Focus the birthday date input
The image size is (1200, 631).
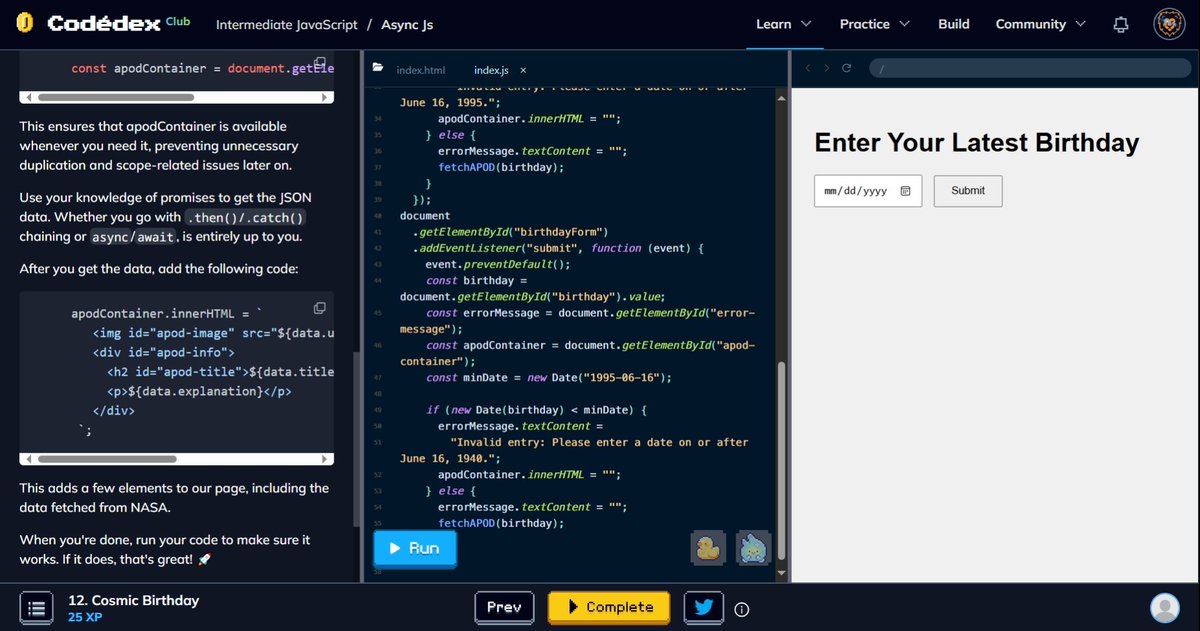tap(868, 191)
